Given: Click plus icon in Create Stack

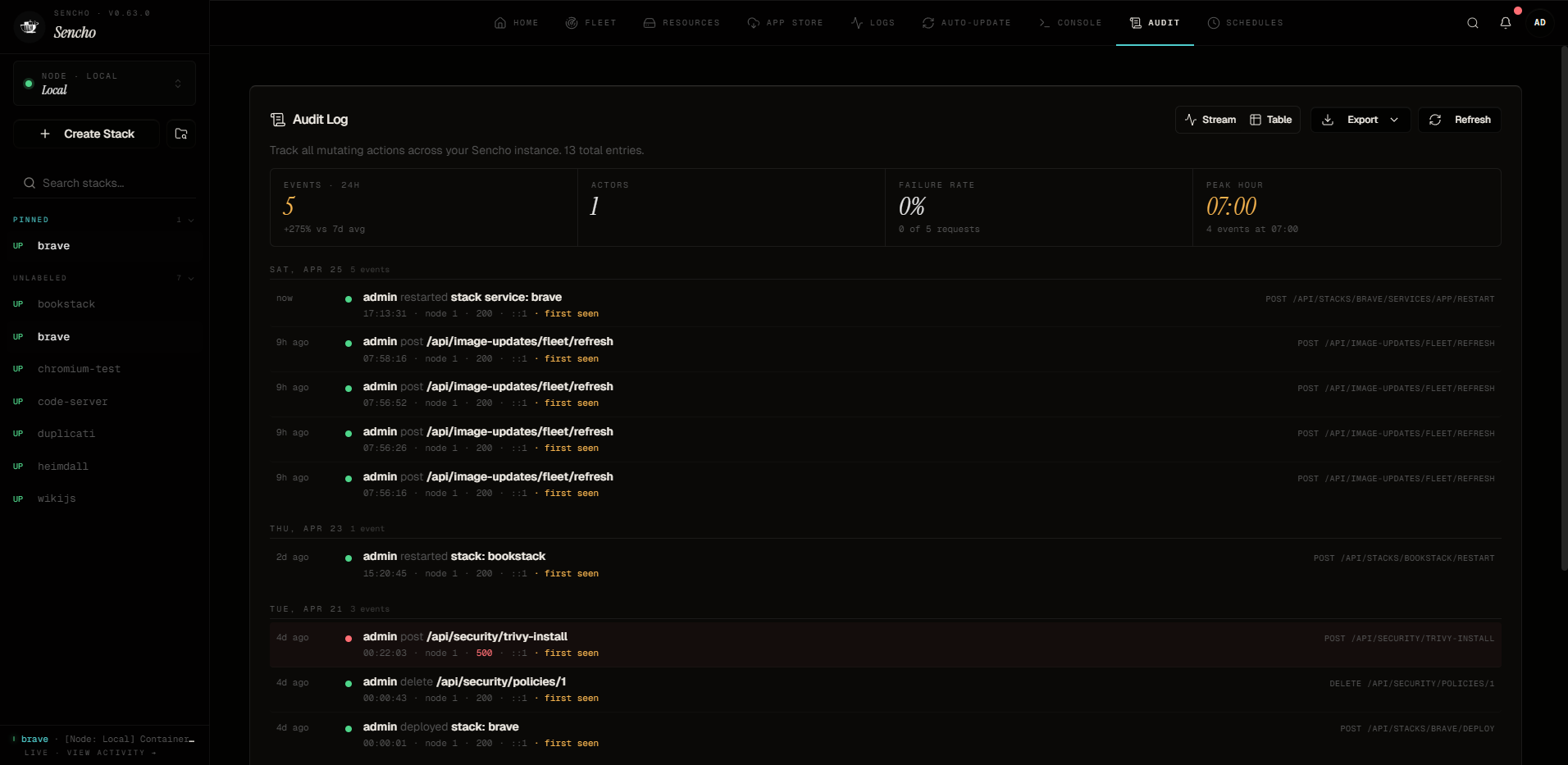Looking at the screenshot, I should coord(45,134).
